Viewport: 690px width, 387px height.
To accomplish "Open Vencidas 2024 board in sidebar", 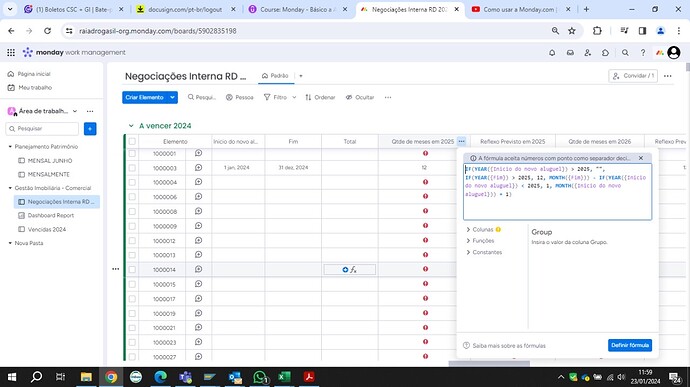I will tap(47, 229).
